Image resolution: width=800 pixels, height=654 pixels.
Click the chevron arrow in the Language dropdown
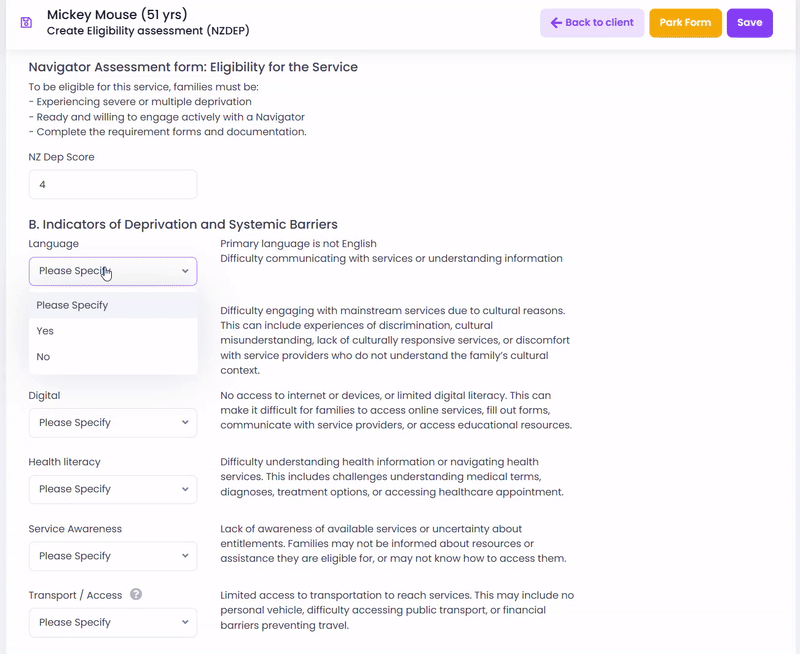pos(185,271)
